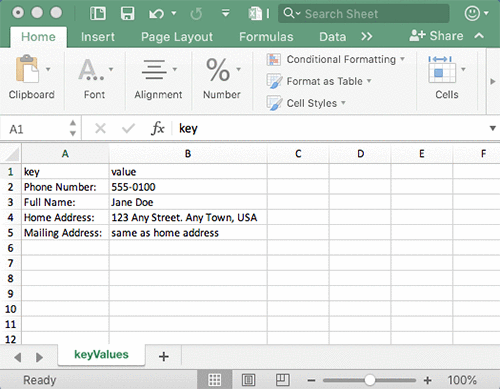500x389 pixels.
Task: Expand the Alignment group dropdown arrow
Action: 175,69
